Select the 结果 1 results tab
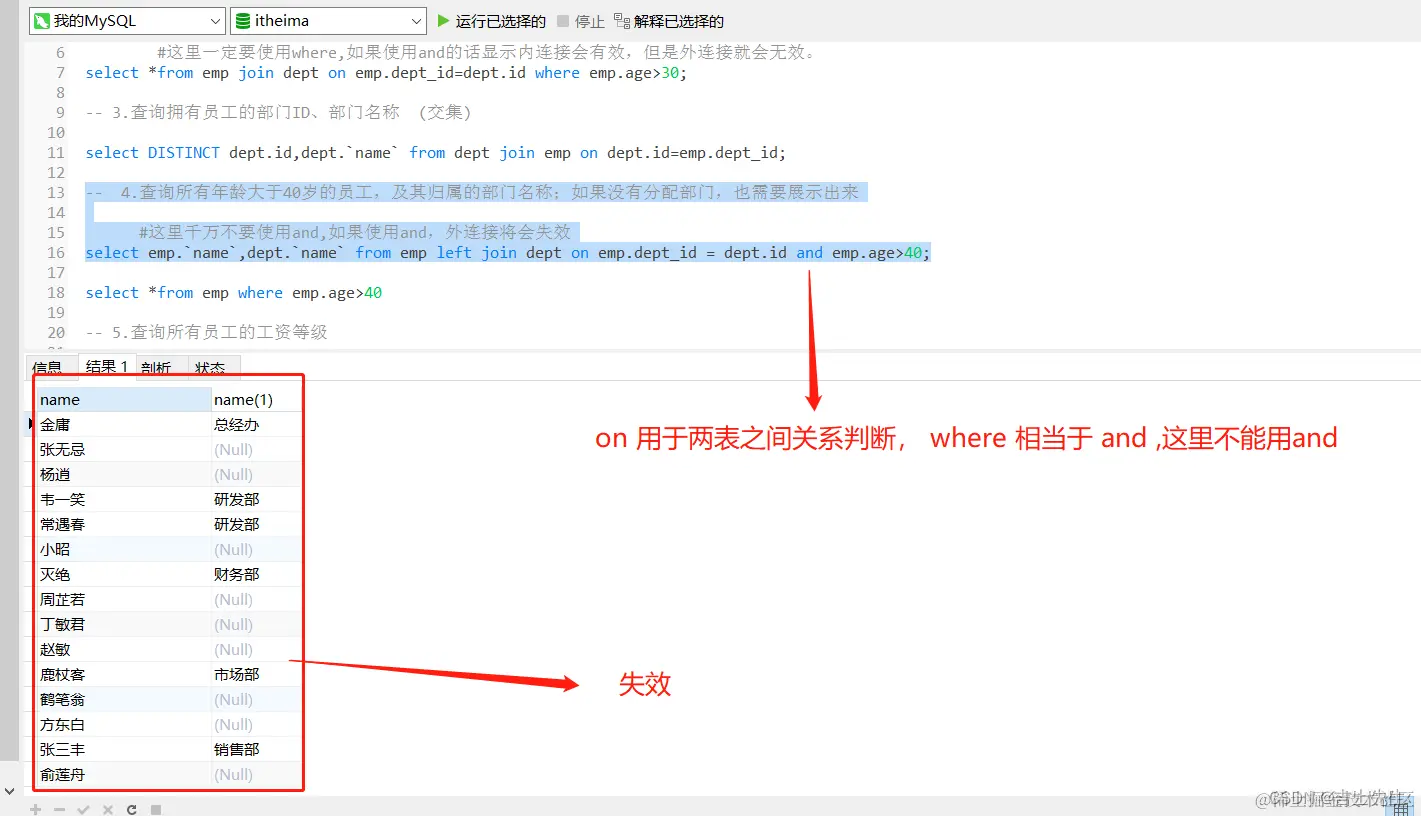The image size is (1421, 816). 105,367
